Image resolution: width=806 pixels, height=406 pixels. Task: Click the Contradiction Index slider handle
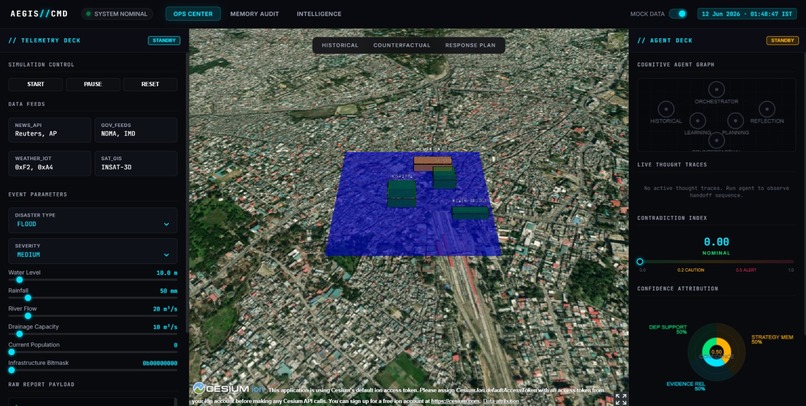pyautogui.click(x=640, y=262)
